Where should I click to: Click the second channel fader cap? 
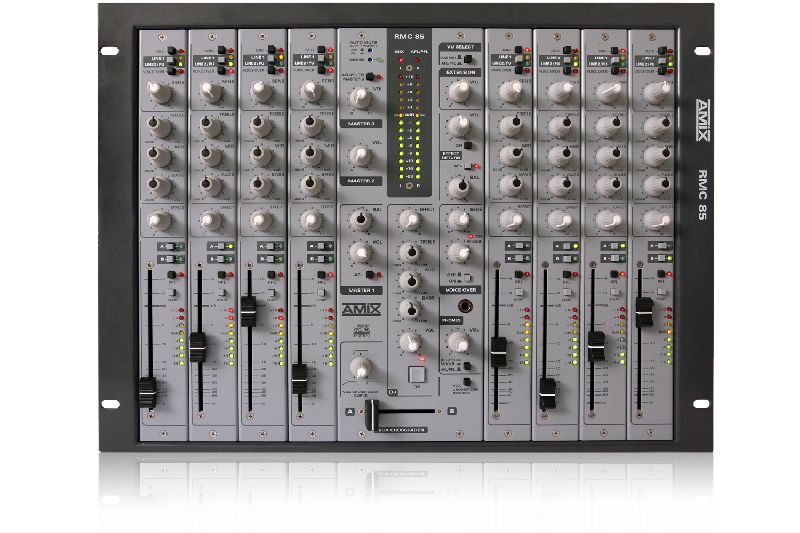pyautogui.click(x=197, y=347)
